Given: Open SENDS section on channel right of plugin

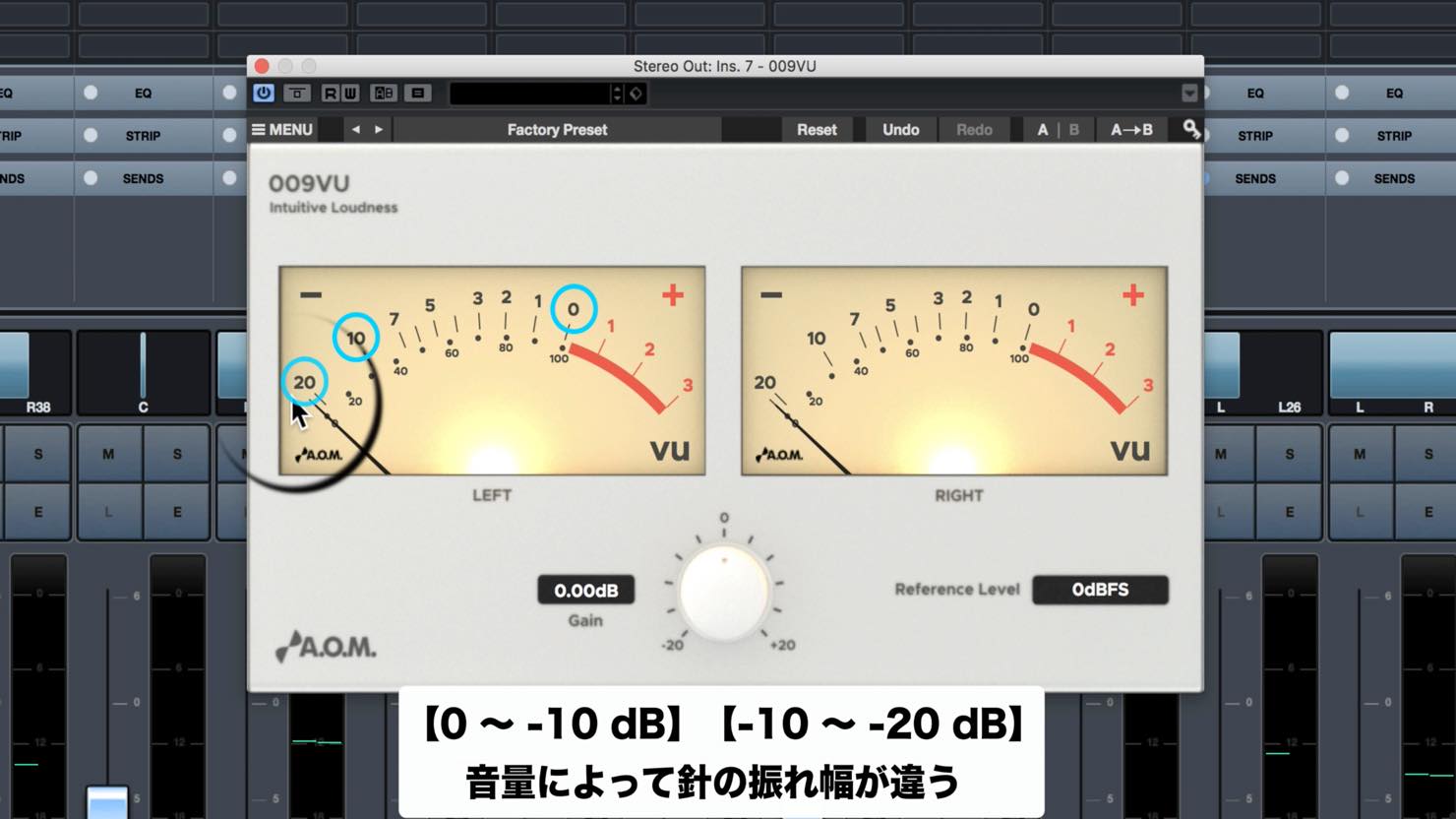Looking at the screenshot, I should (x=1255, y=178).
